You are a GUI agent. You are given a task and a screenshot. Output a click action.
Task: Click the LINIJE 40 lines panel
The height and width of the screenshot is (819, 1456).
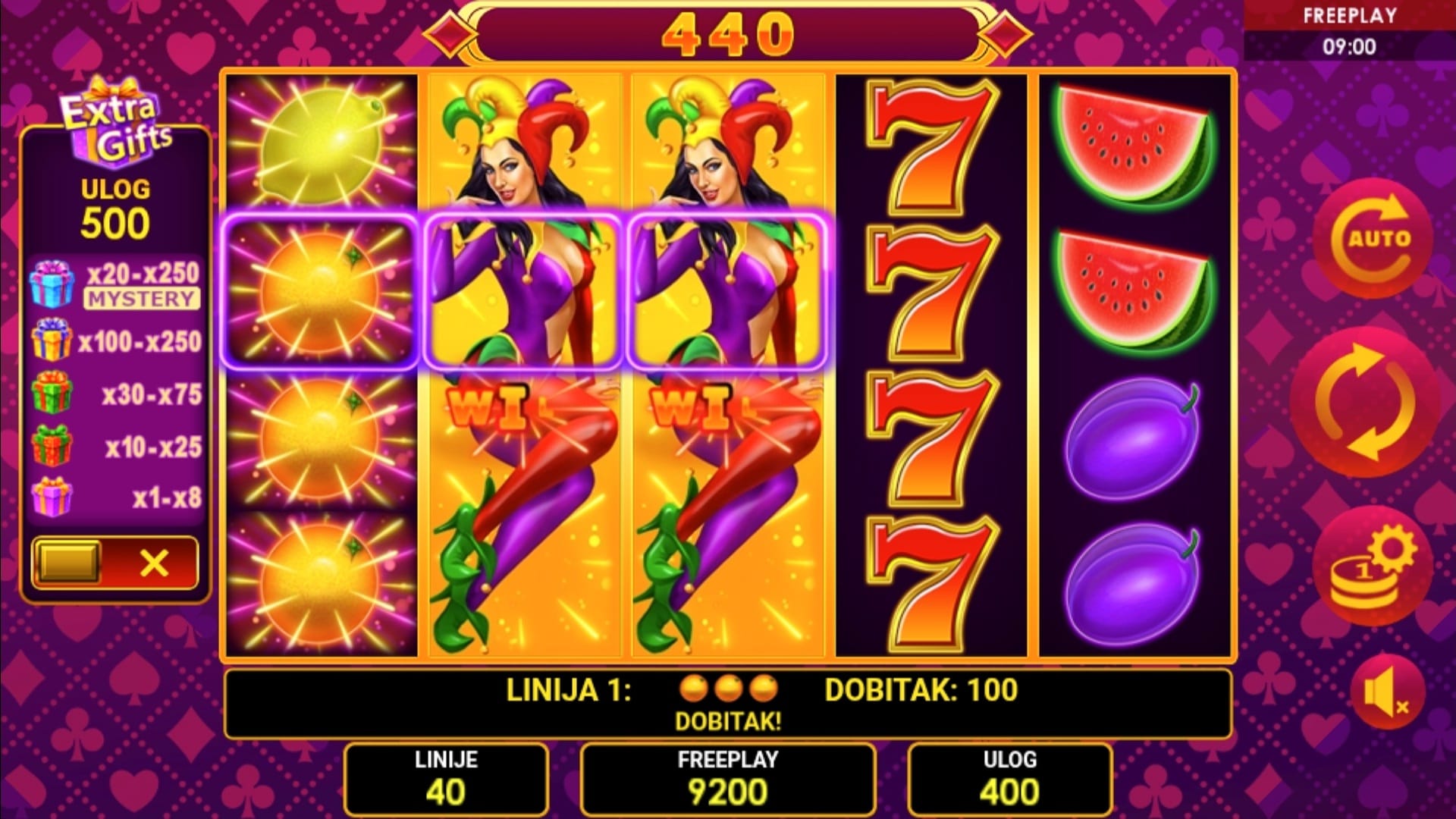click(446, 779)
